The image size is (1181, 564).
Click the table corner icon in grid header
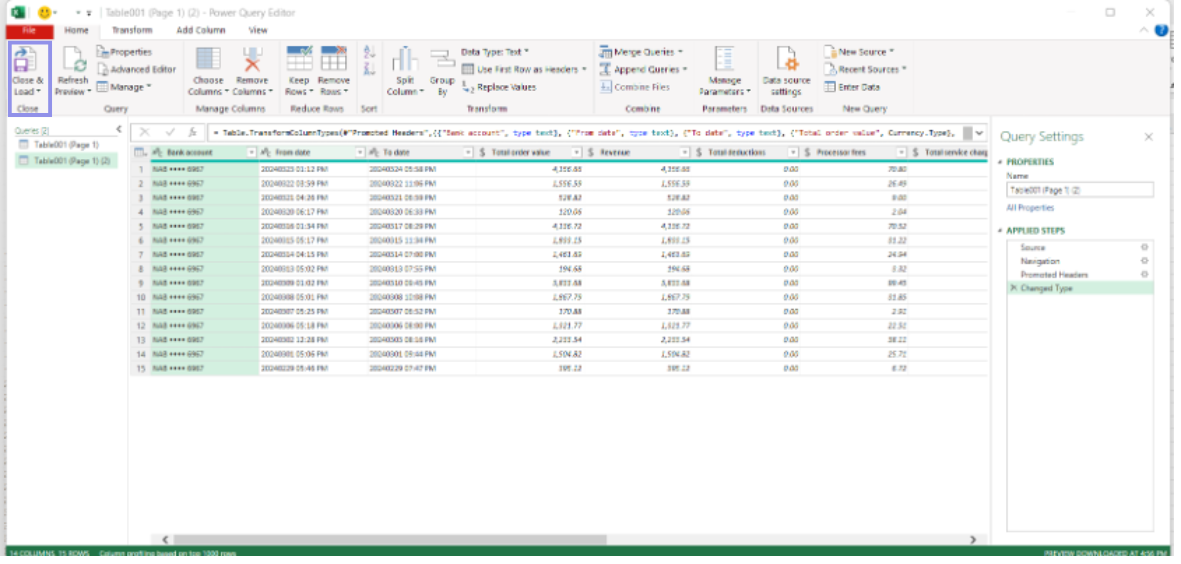click(x=140, y=153)
